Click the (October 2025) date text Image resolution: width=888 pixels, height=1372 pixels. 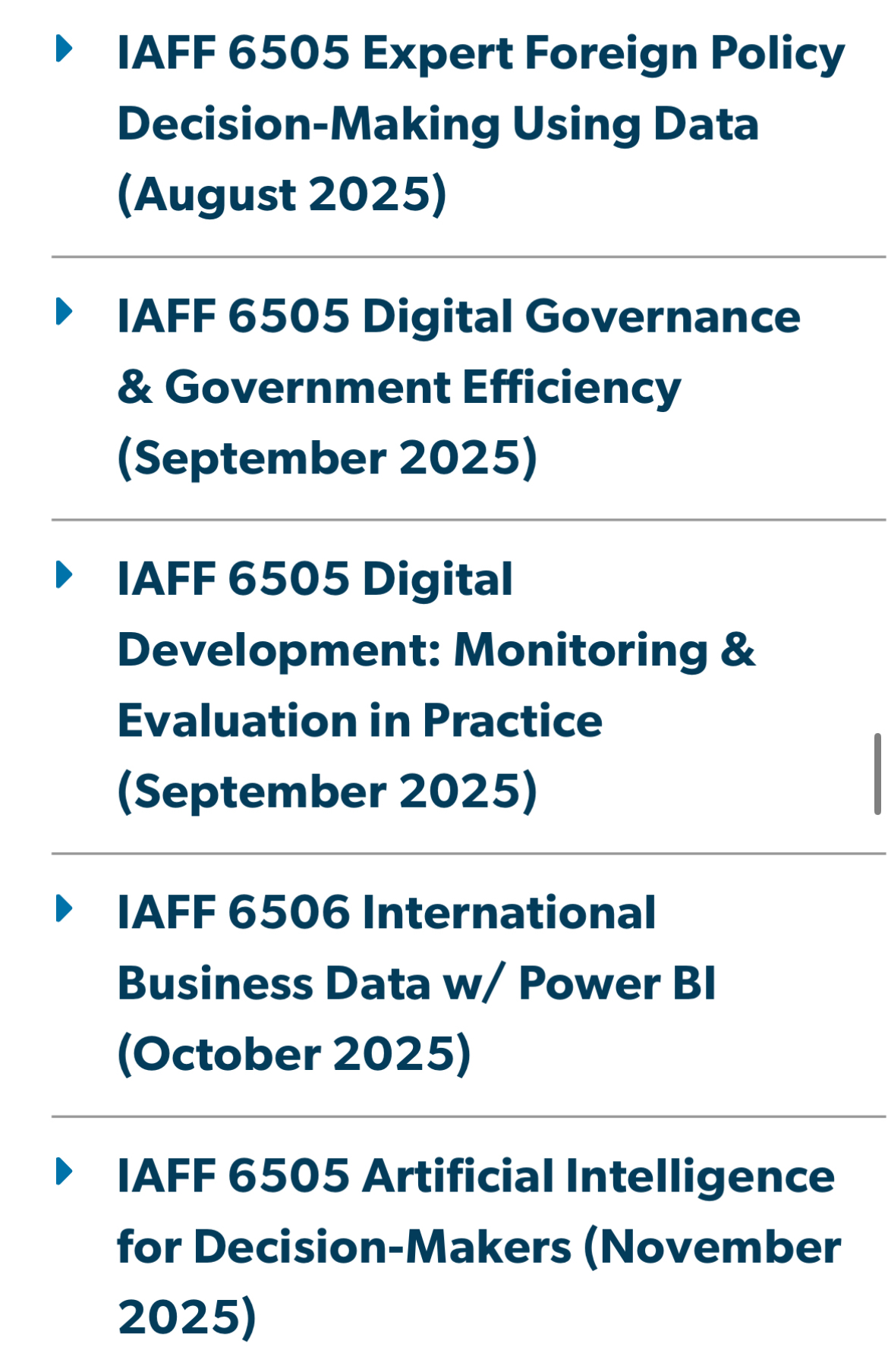pos(294,1055)
